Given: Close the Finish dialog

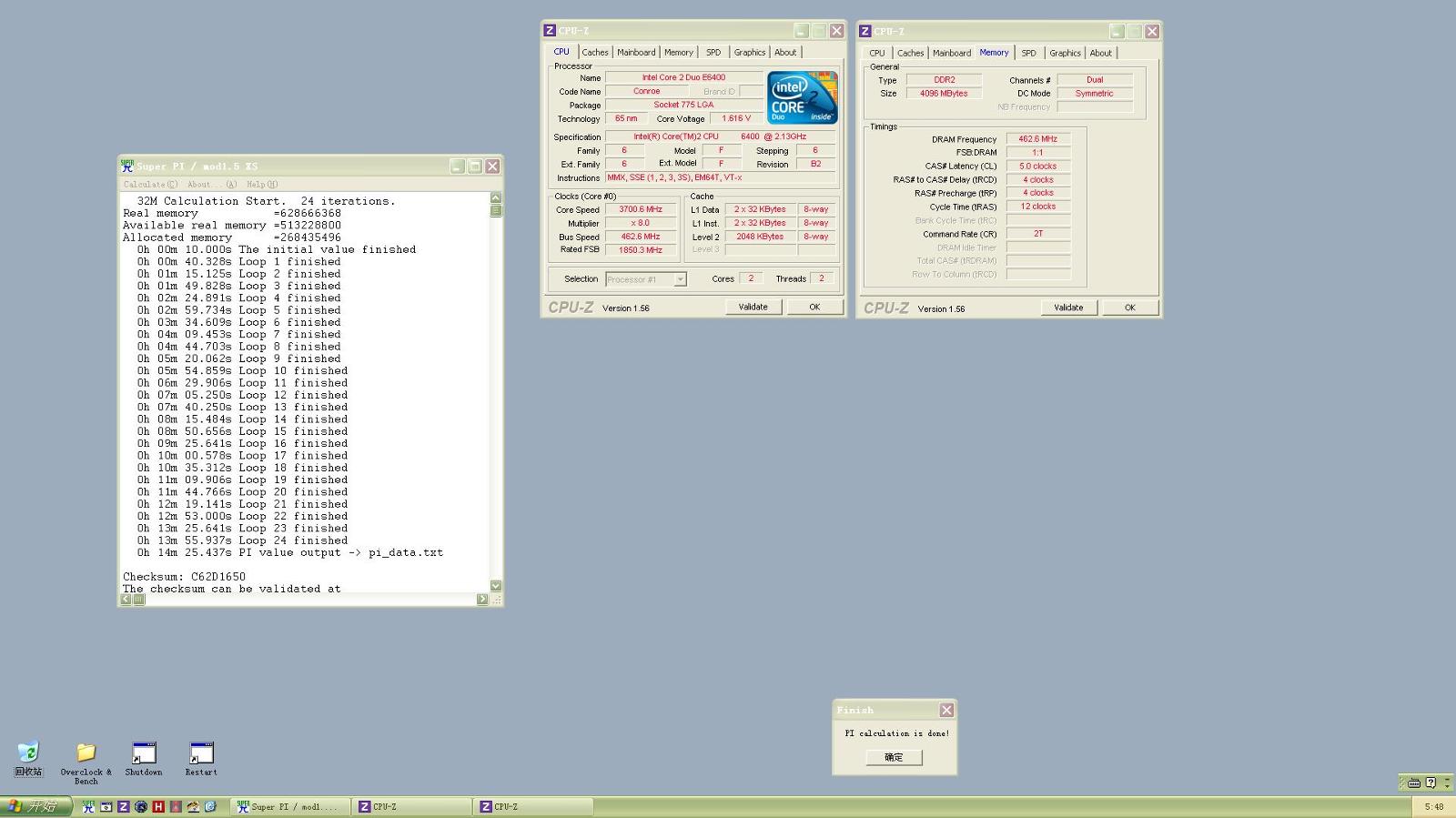Looking at the screenshot, I should (x=946, y=710).
